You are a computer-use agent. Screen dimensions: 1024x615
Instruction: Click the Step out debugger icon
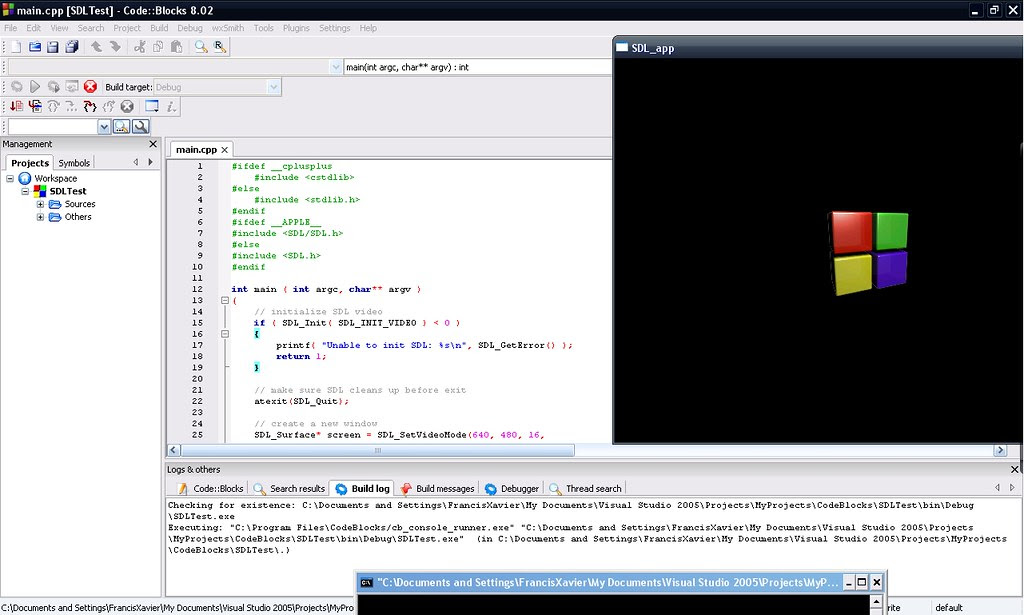pos(108,106)
